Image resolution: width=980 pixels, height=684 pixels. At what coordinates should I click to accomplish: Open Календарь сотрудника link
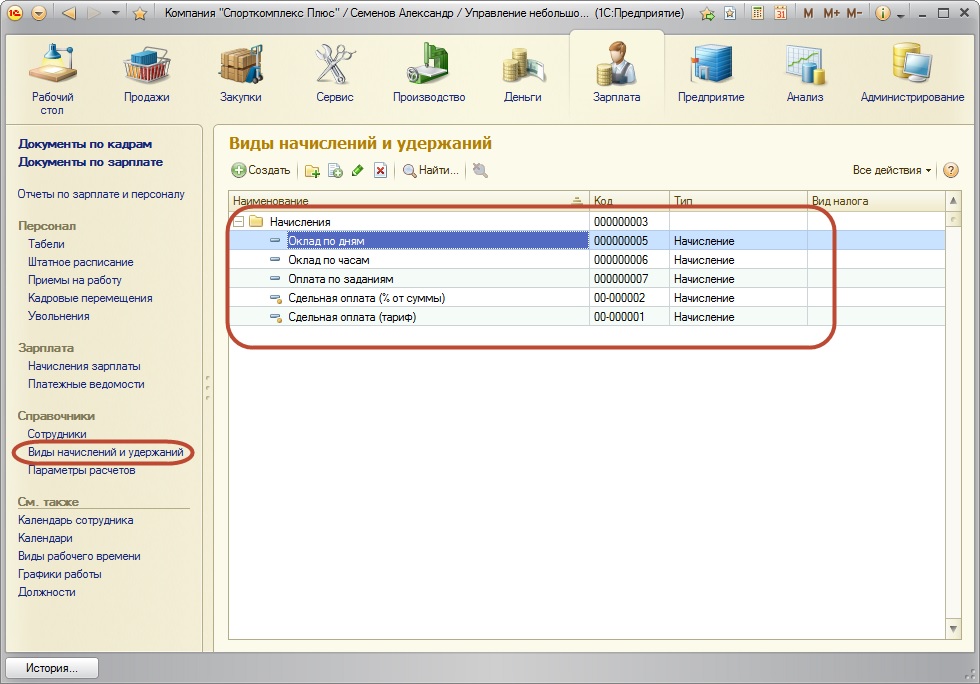(x=76, y=520)
